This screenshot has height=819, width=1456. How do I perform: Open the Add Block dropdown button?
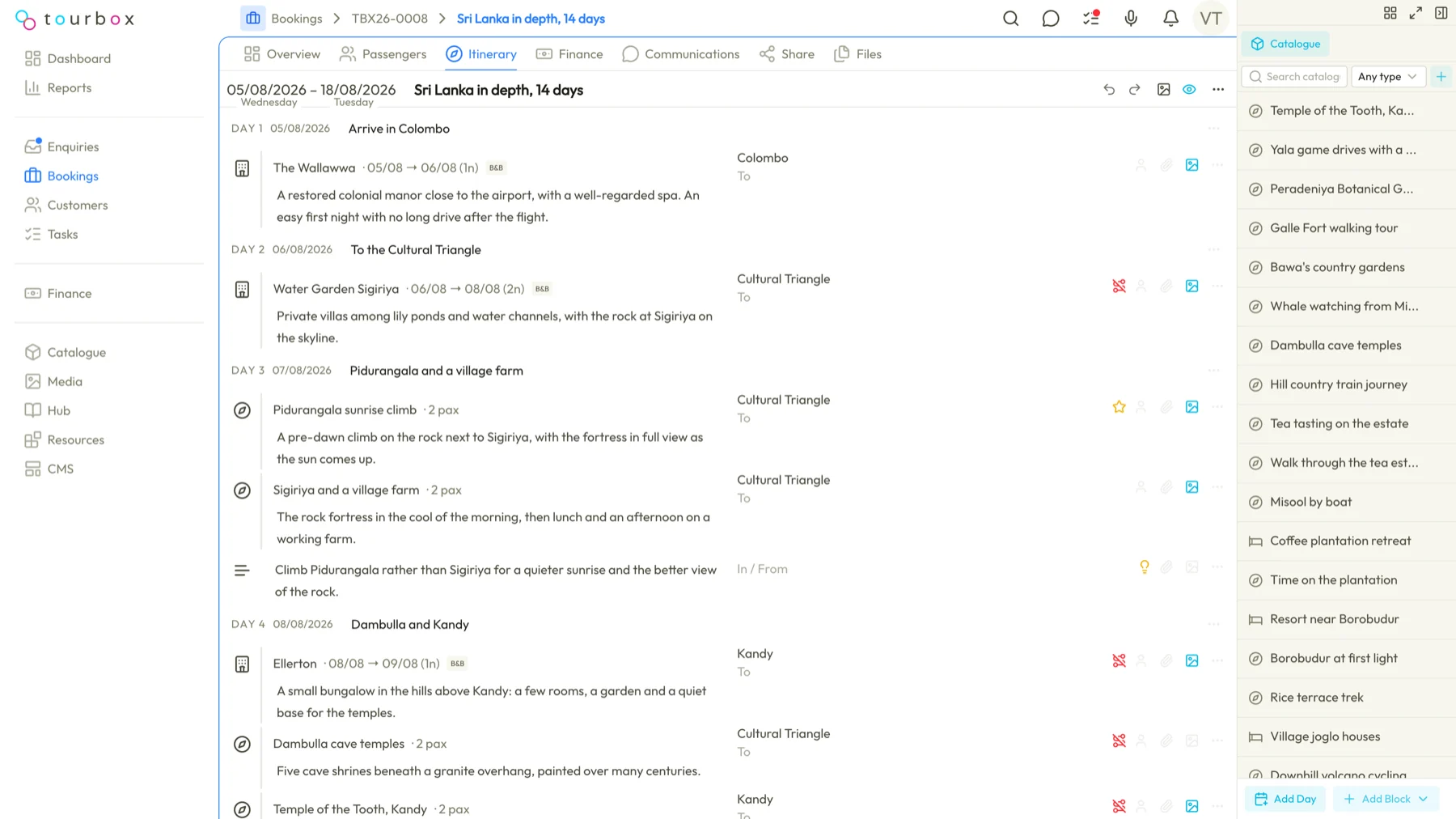pyautogui.click(x=1386, y=799)
